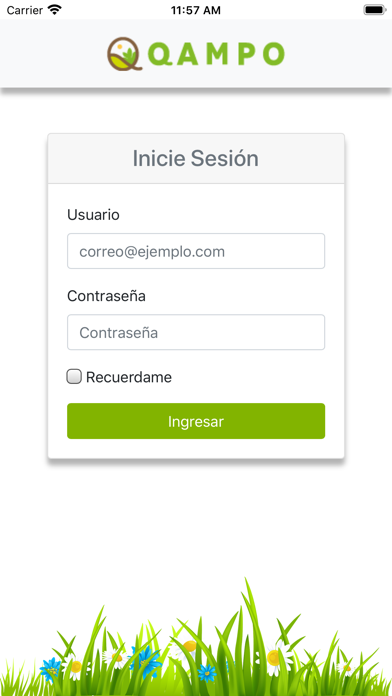Click the yellow daisy on the right
Viewport: 392px width, 696px height.
pos(274,657)
